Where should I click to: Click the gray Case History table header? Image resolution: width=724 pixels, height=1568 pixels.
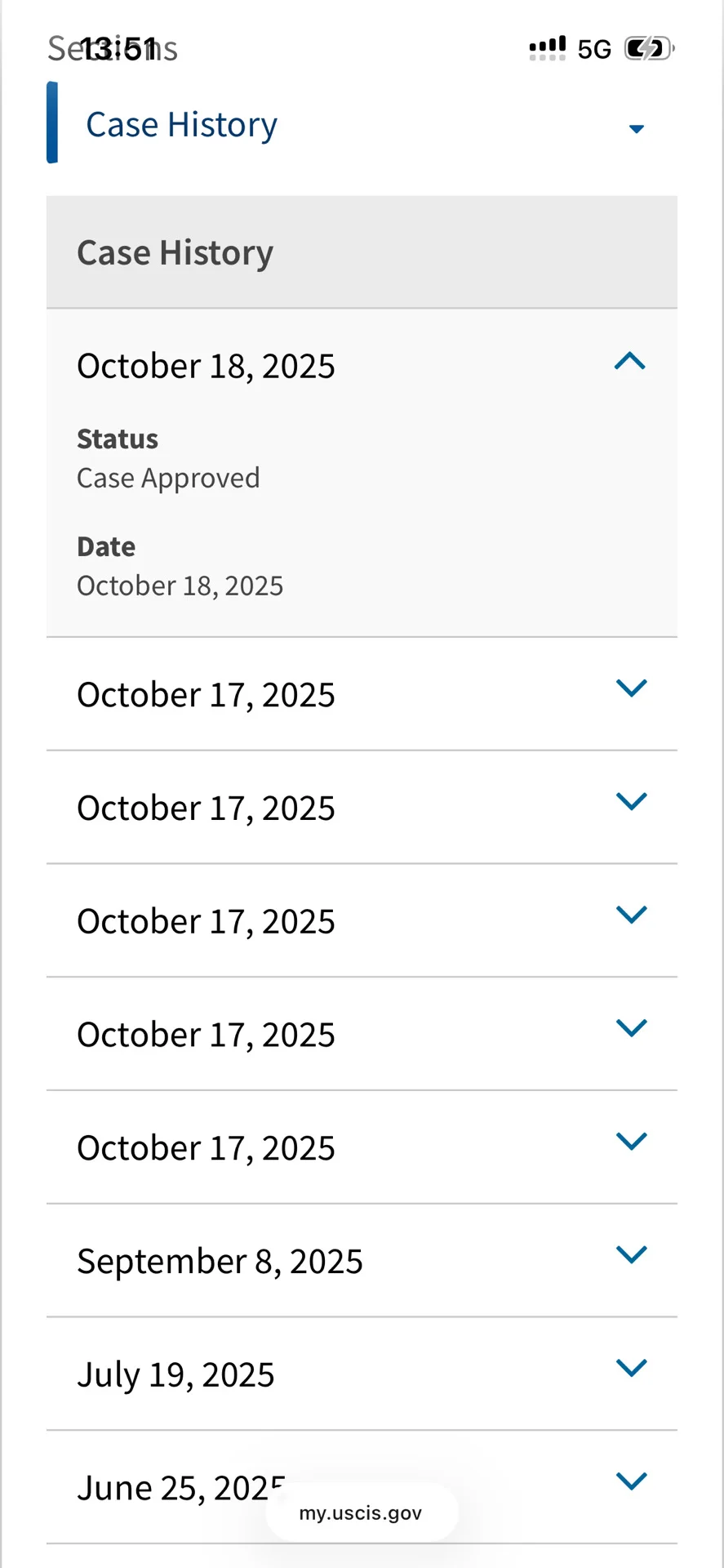coord(362,252)
